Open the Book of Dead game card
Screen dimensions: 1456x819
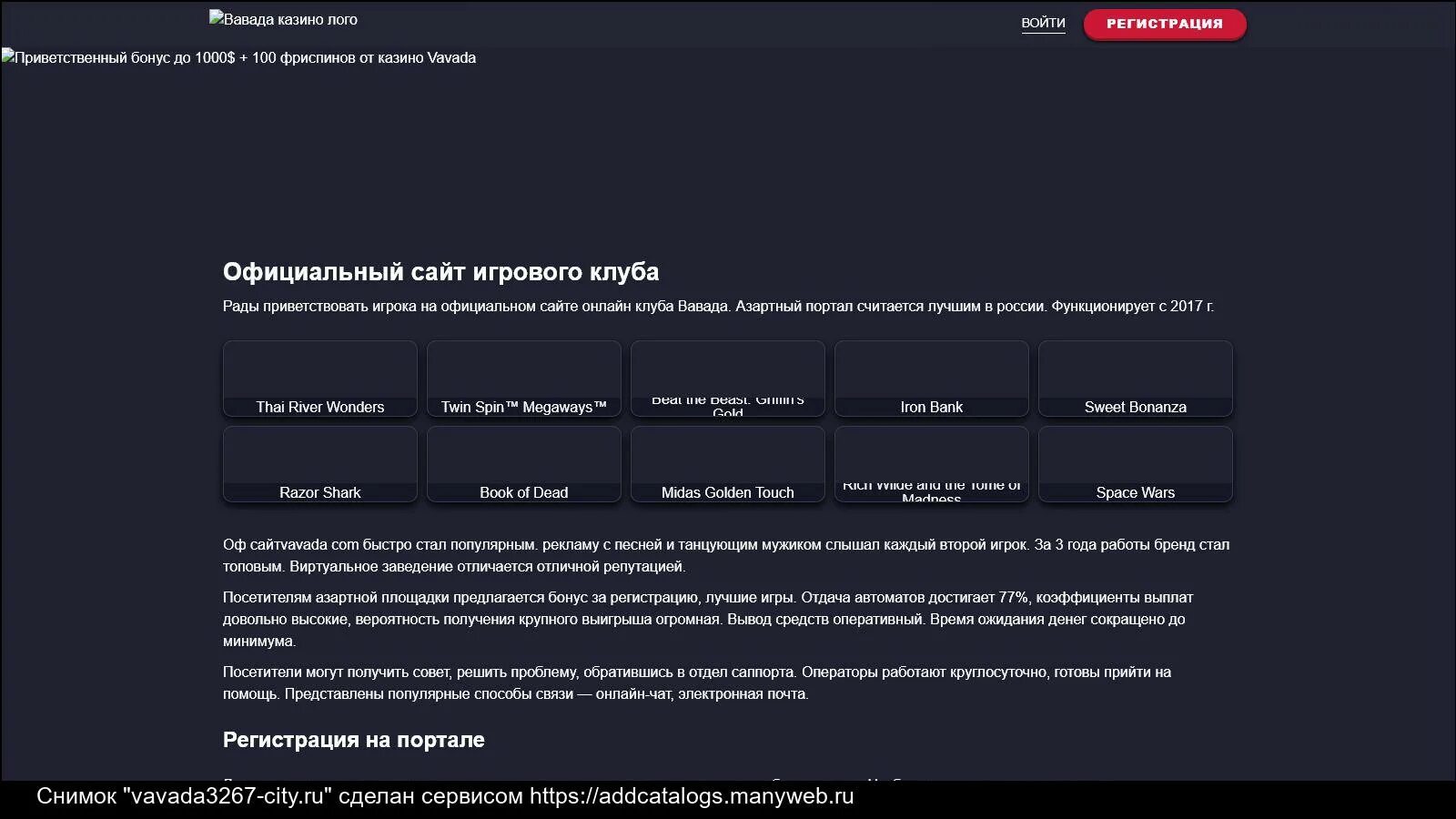(x=524, y=464)
